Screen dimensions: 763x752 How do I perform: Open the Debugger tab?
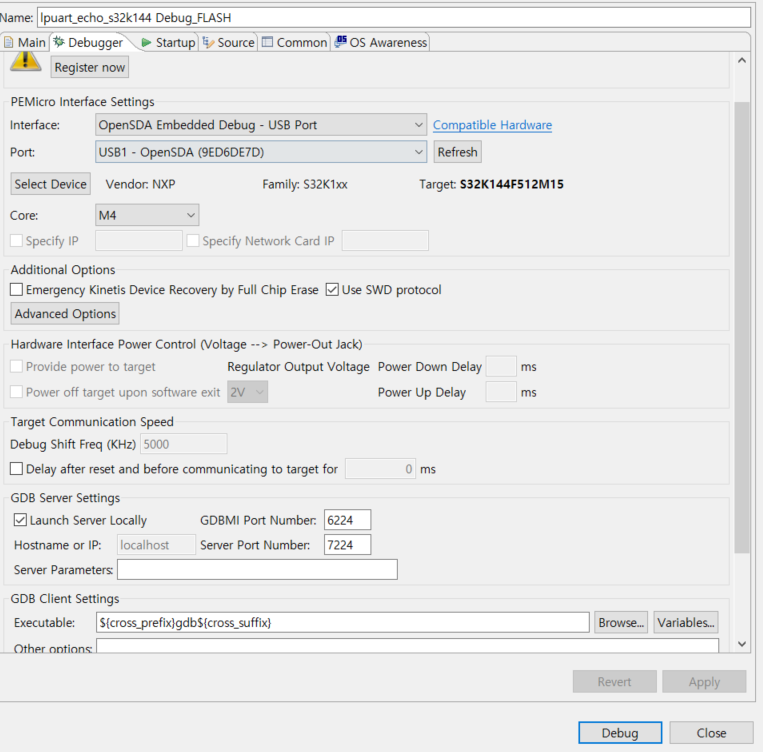tap(89, 43)
